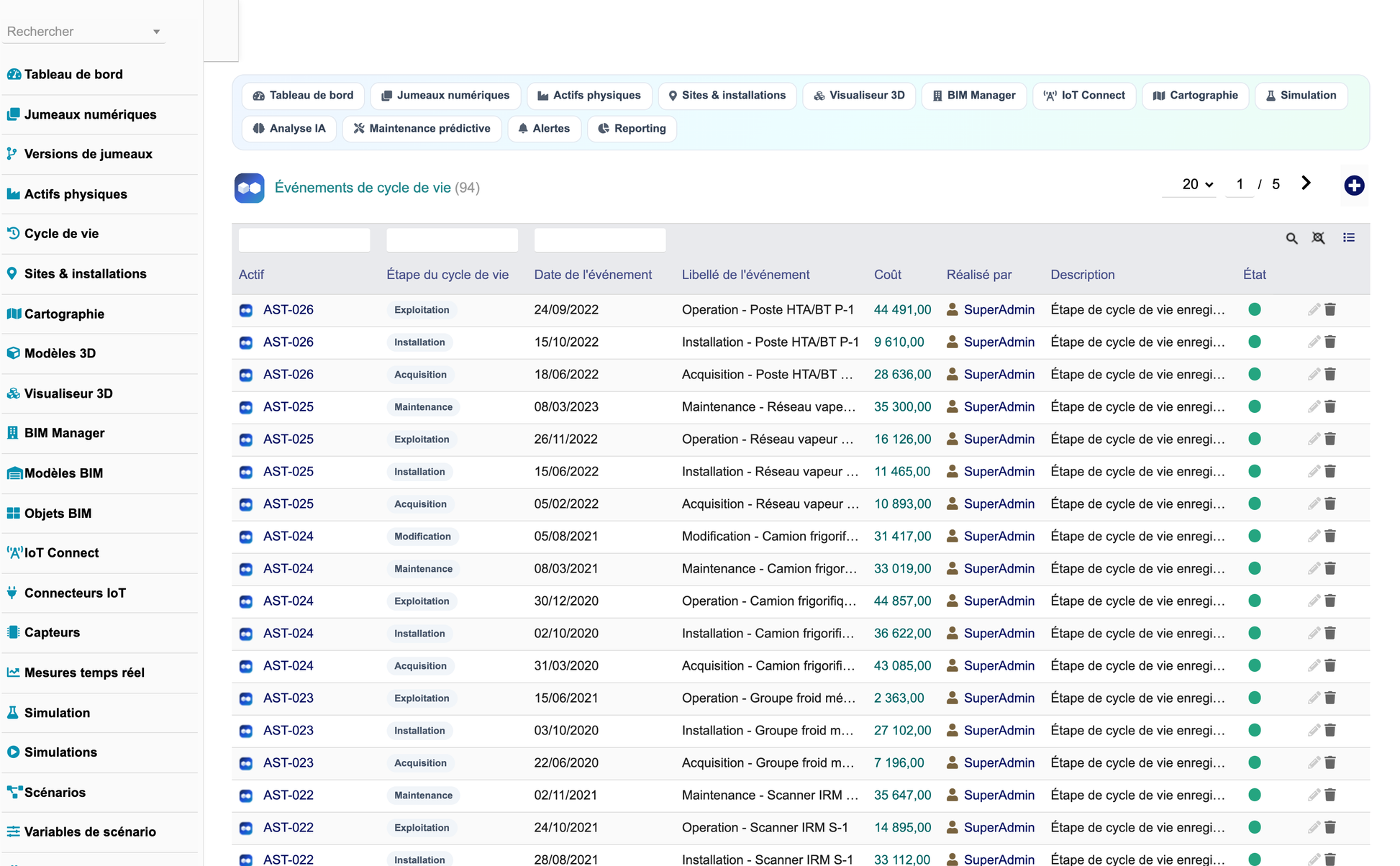
Task: Open the BIM Manager top tab
Action: coord(974,96)
